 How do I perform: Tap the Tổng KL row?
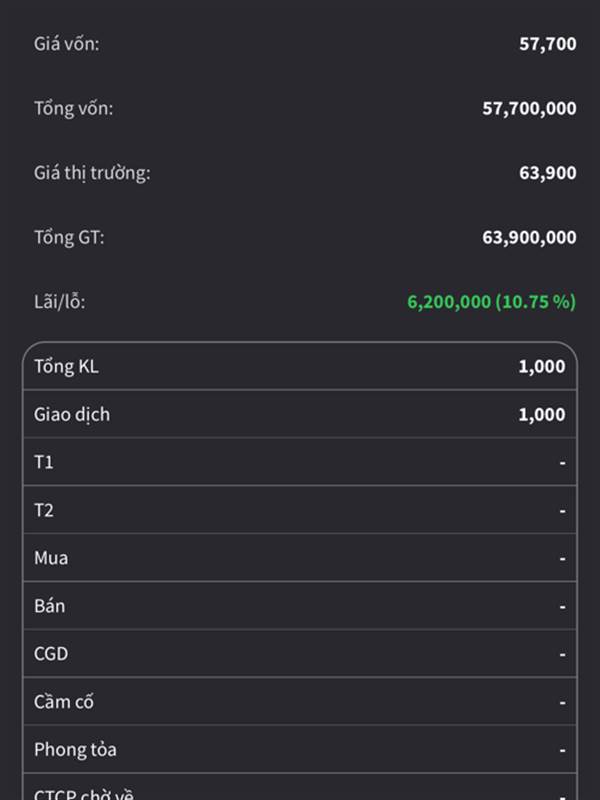pos(300,366)
